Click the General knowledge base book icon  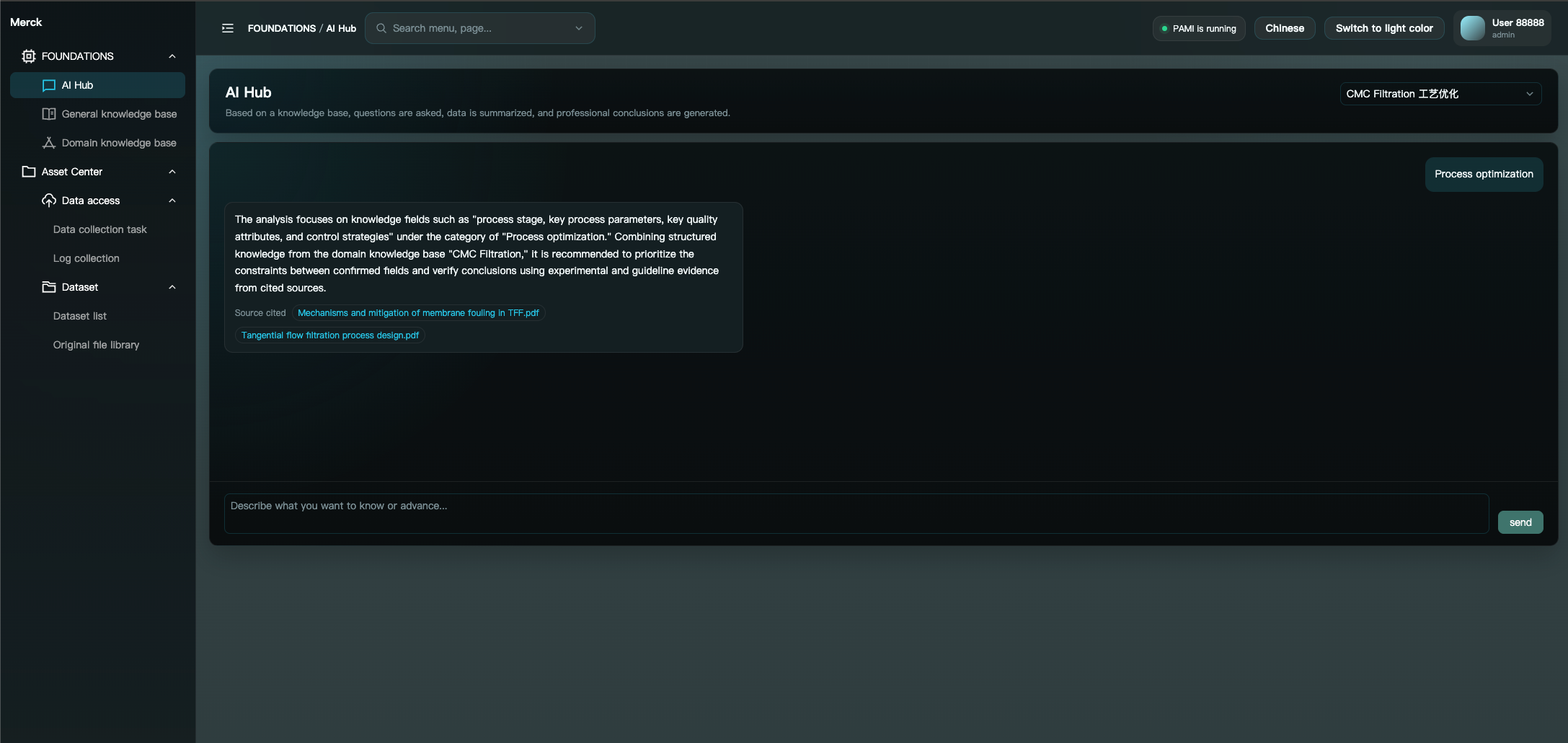click(x=49, y=114)
